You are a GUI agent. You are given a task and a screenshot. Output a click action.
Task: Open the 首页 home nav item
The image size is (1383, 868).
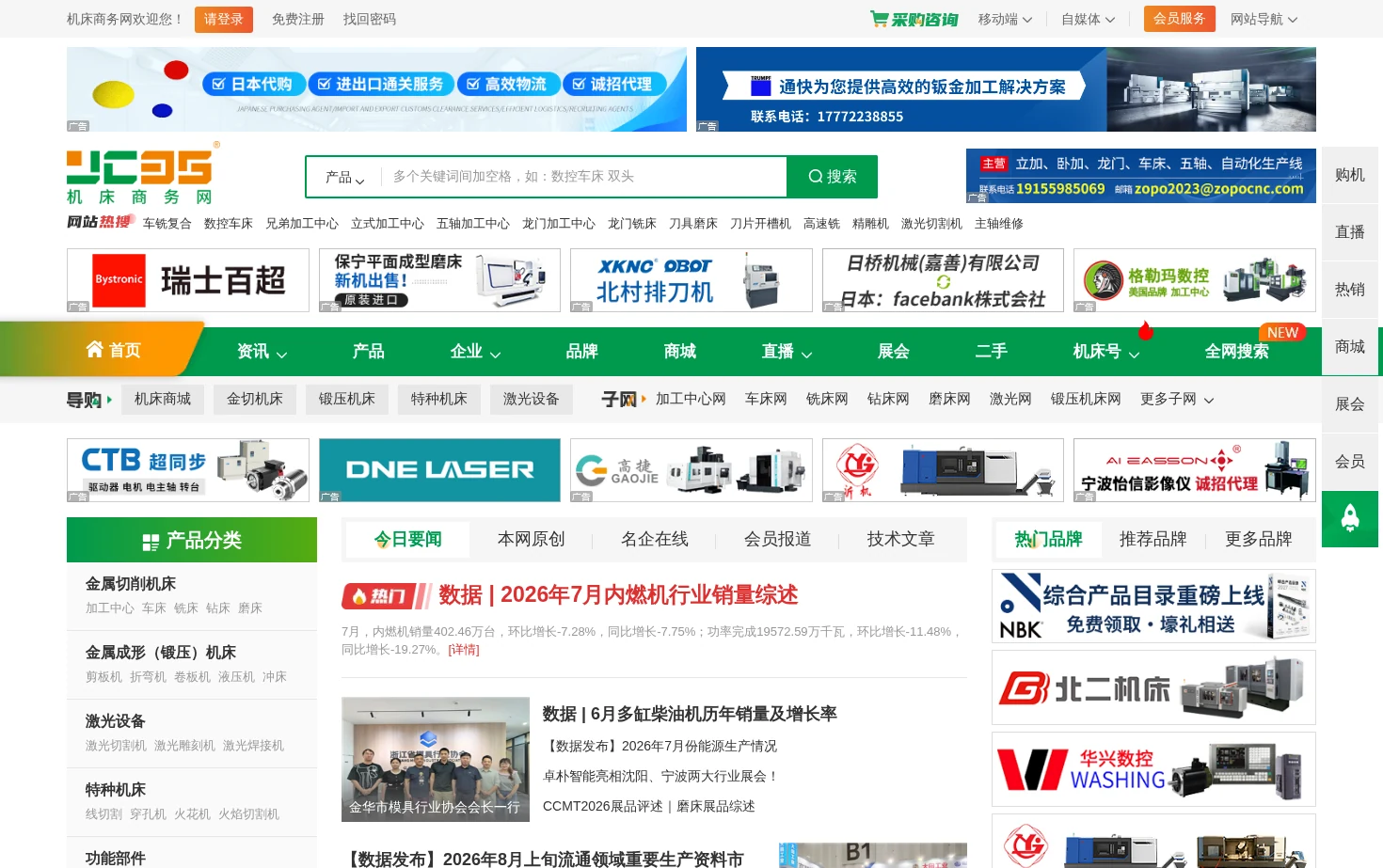pos(113,351)
